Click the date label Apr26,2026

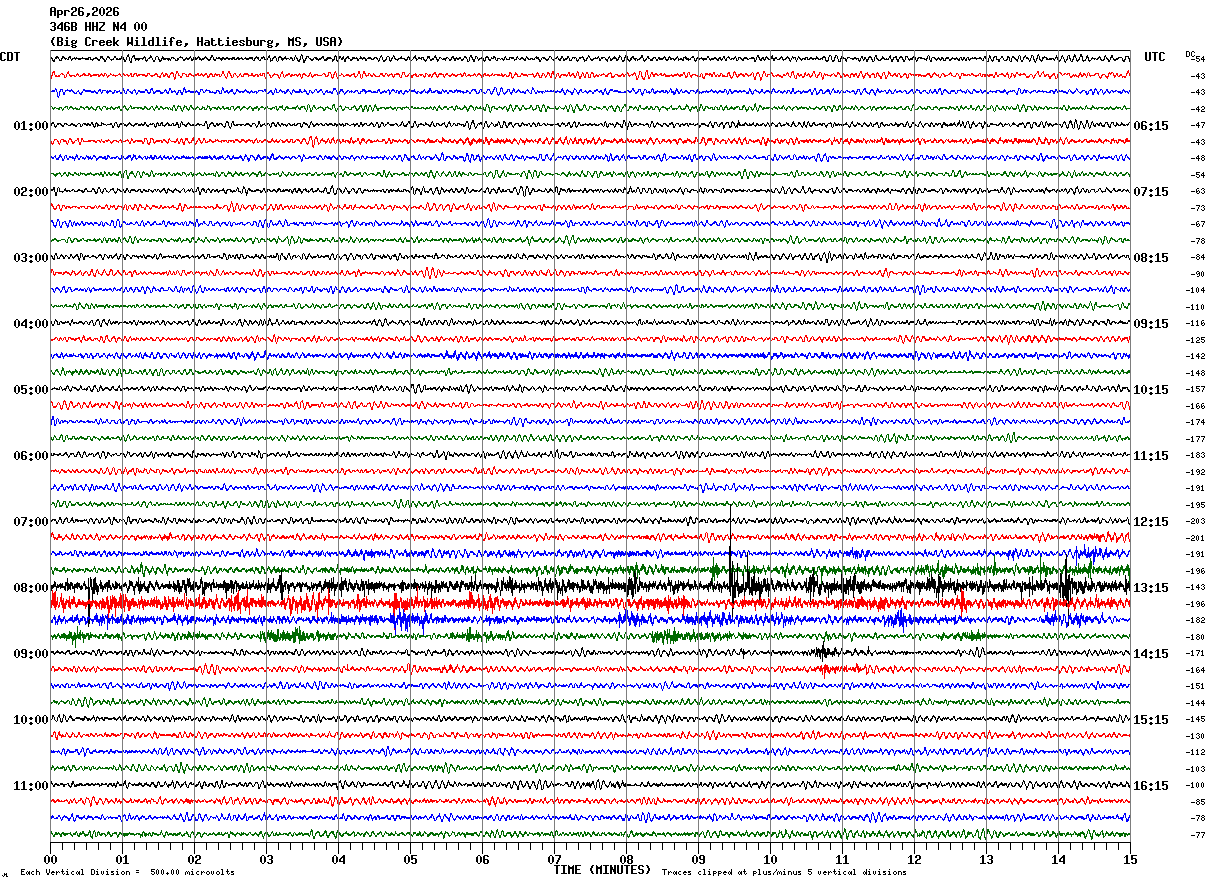(84, 12)
